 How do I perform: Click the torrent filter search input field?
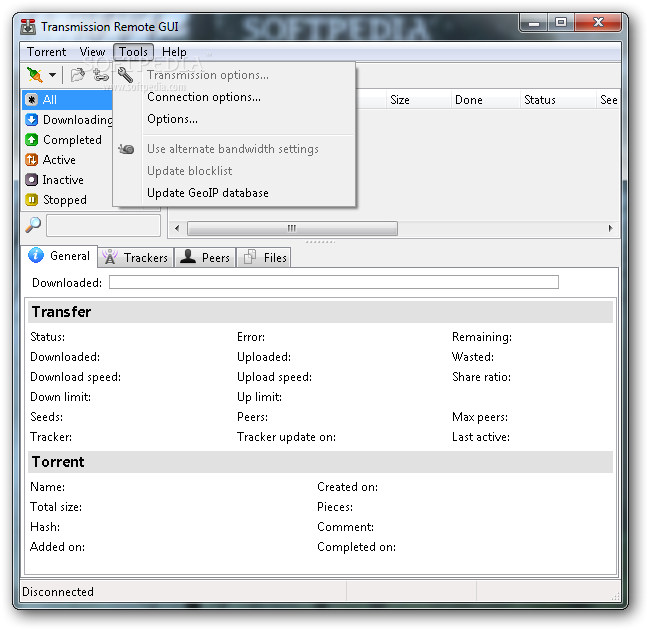[x=103, y=225]
